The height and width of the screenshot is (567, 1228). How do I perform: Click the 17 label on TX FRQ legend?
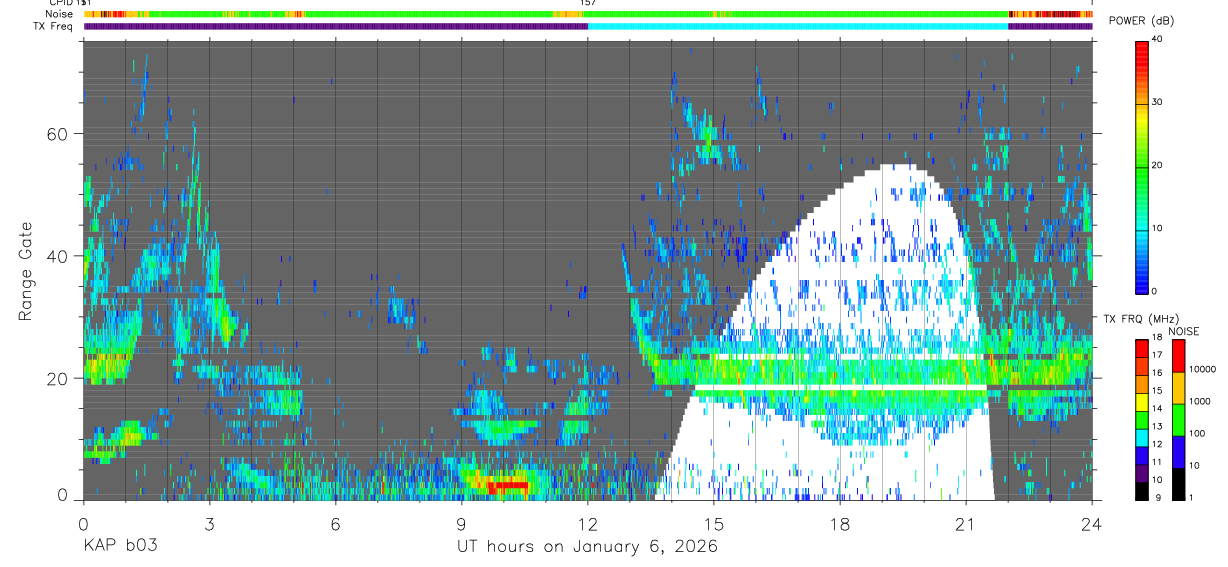click(x=1157, y=355)
